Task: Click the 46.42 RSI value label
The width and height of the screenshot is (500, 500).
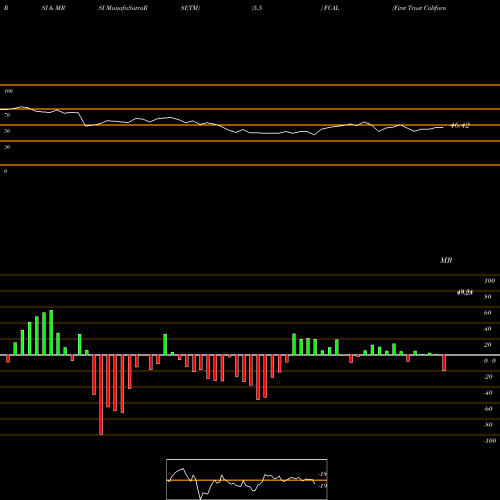Action: pos(460,125)
